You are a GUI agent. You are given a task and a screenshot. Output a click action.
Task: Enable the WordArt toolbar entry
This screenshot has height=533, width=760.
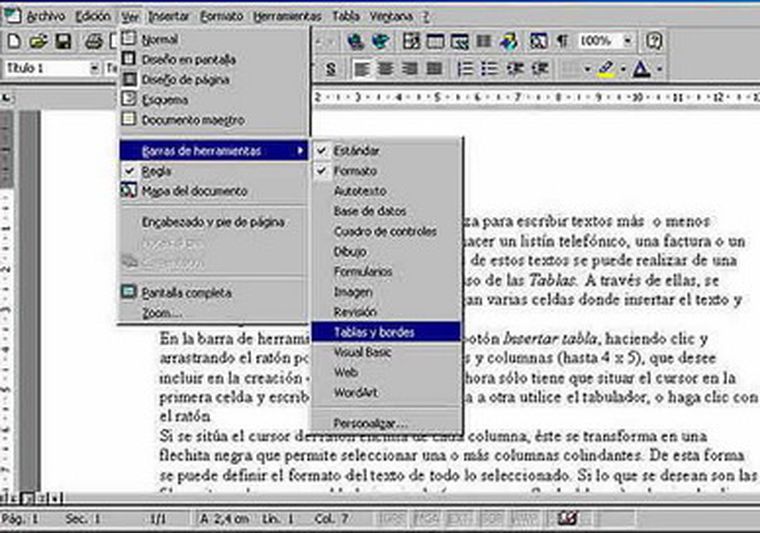386,392
